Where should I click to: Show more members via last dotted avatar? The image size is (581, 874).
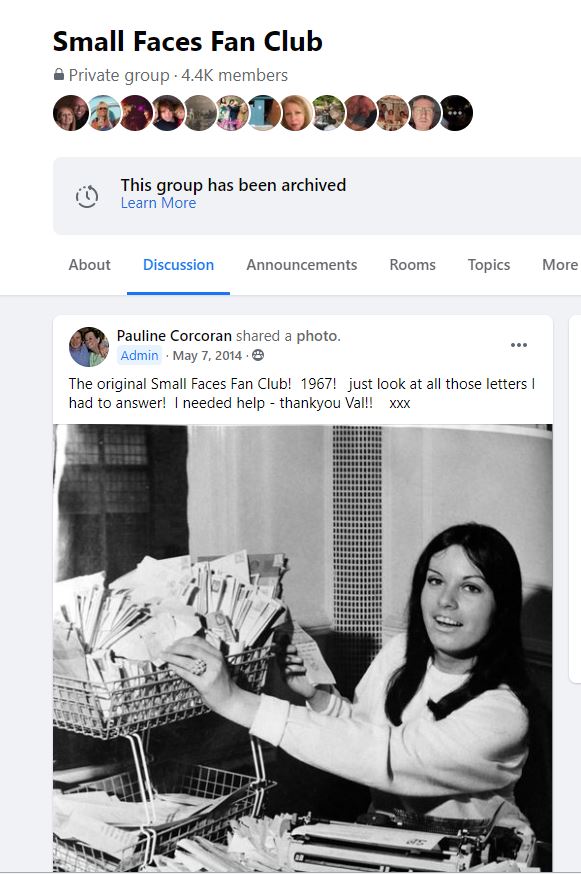click(456, 113)
